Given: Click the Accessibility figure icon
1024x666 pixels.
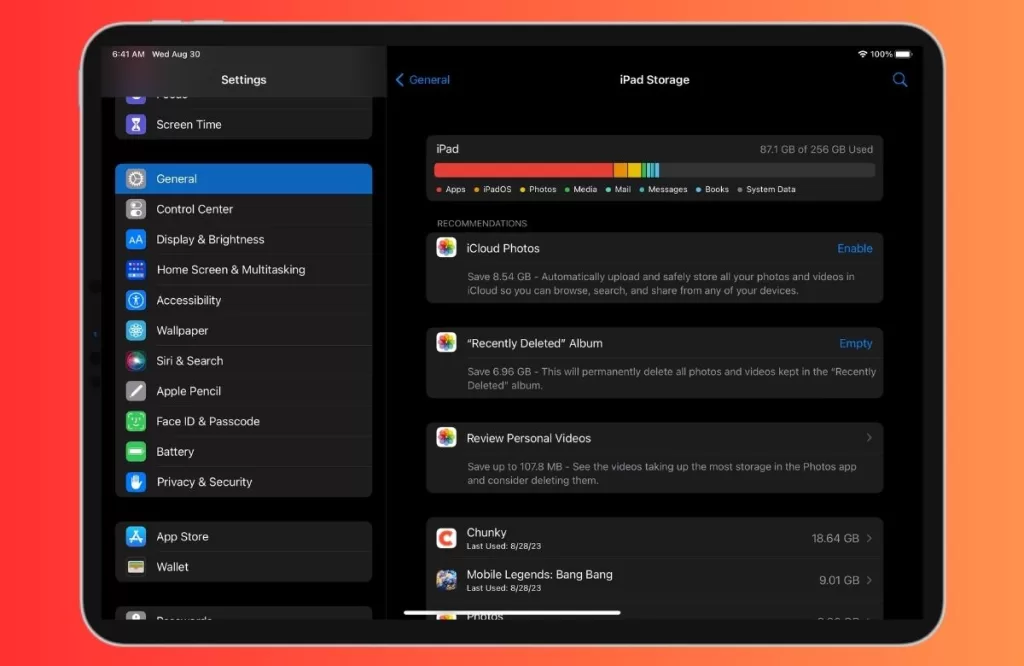Looking at the screenshot, I should point(136,300).
